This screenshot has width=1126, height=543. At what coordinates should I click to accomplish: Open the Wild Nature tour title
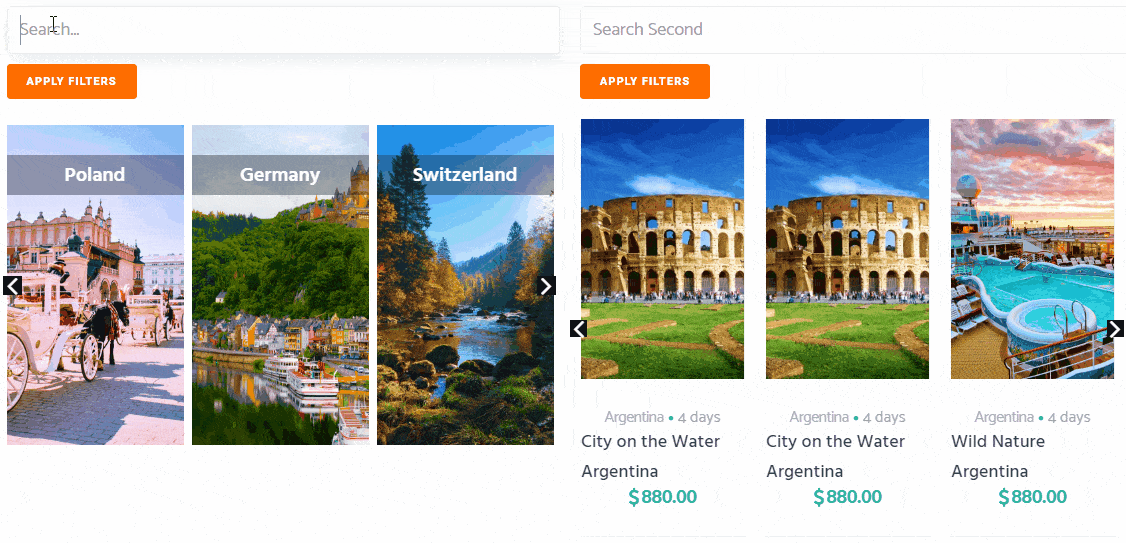pyautogui.click(x=998, y=441)
